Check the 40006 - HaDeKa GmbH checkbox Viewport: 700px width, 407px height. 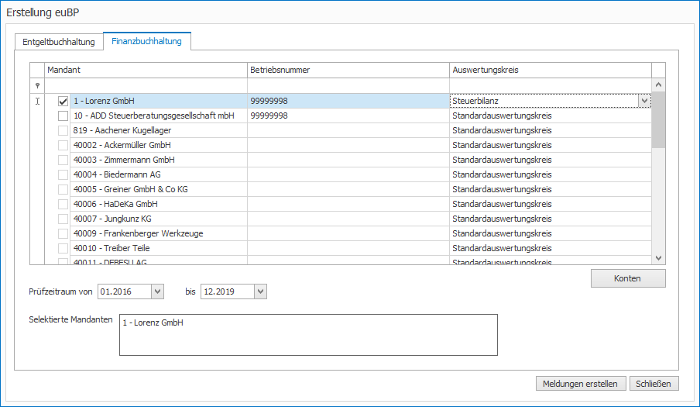pos(63,204)
